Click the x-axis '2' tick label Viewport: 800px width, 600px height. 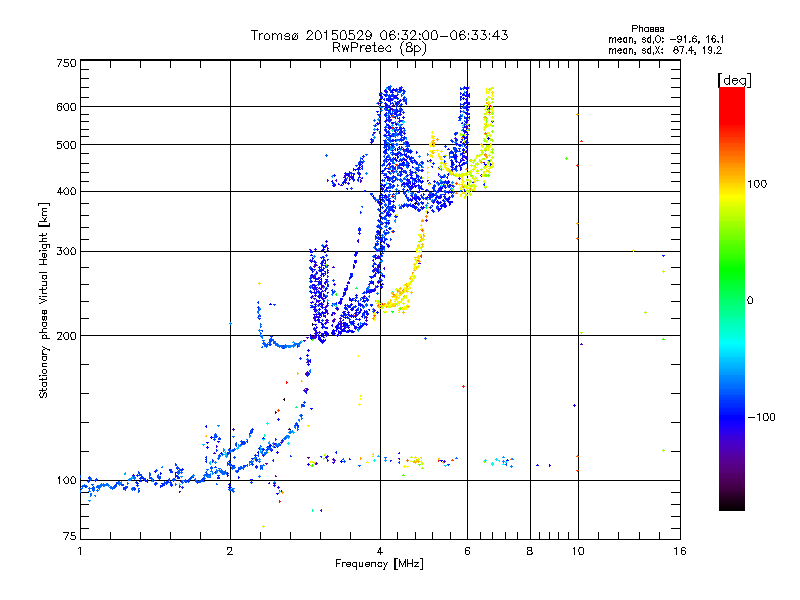(x=230, y=551)
